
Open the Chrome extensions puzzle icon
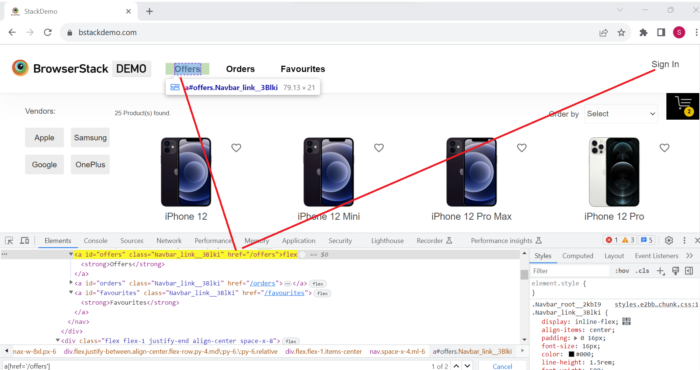click(643, 33)
